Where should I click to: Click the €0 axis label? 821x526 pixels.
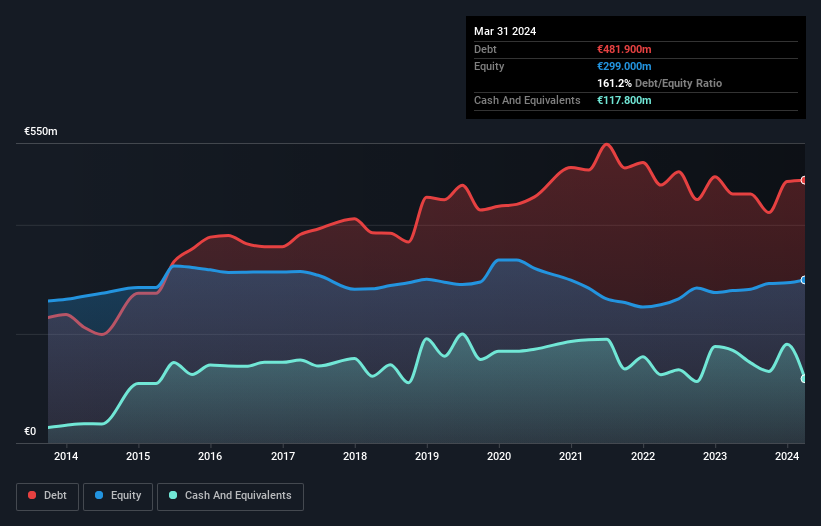pos(30,431)
